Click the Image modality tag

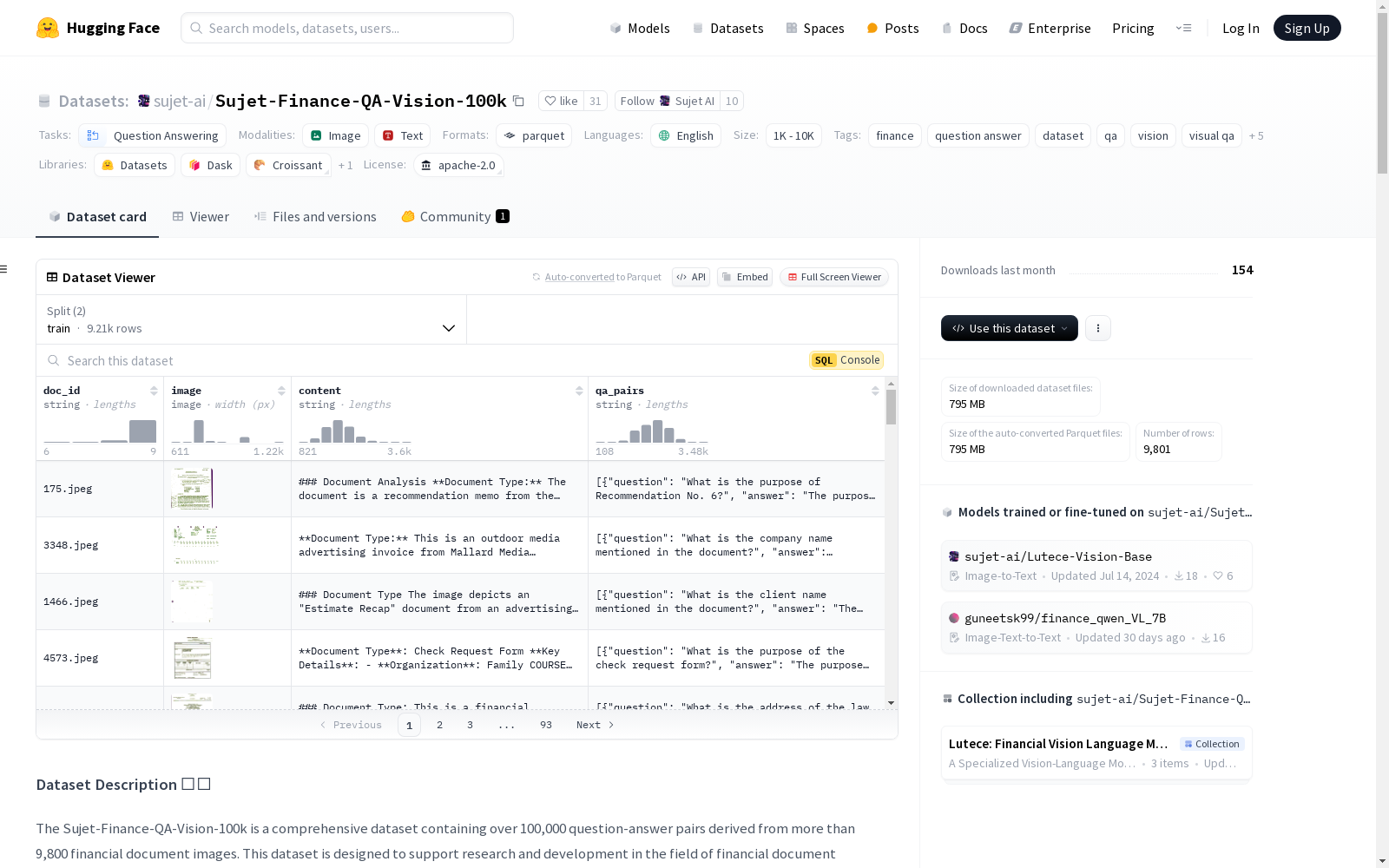[x=336, y=135]
